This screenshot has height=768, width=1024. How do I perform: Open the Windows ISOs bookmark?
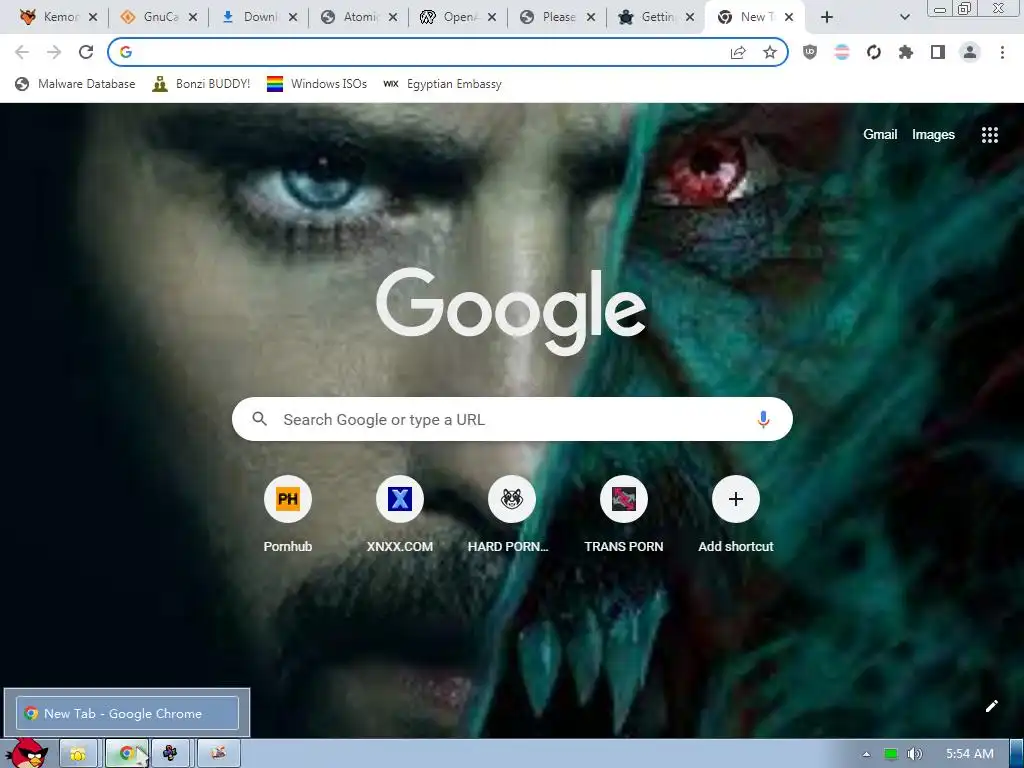coord(317,84)
